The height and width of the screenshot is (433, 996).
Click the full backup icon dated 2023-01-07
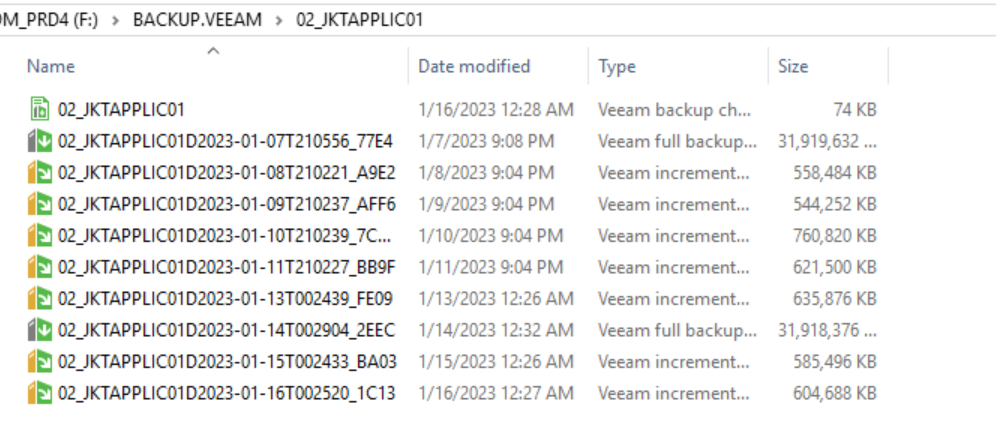click(39, 141)
